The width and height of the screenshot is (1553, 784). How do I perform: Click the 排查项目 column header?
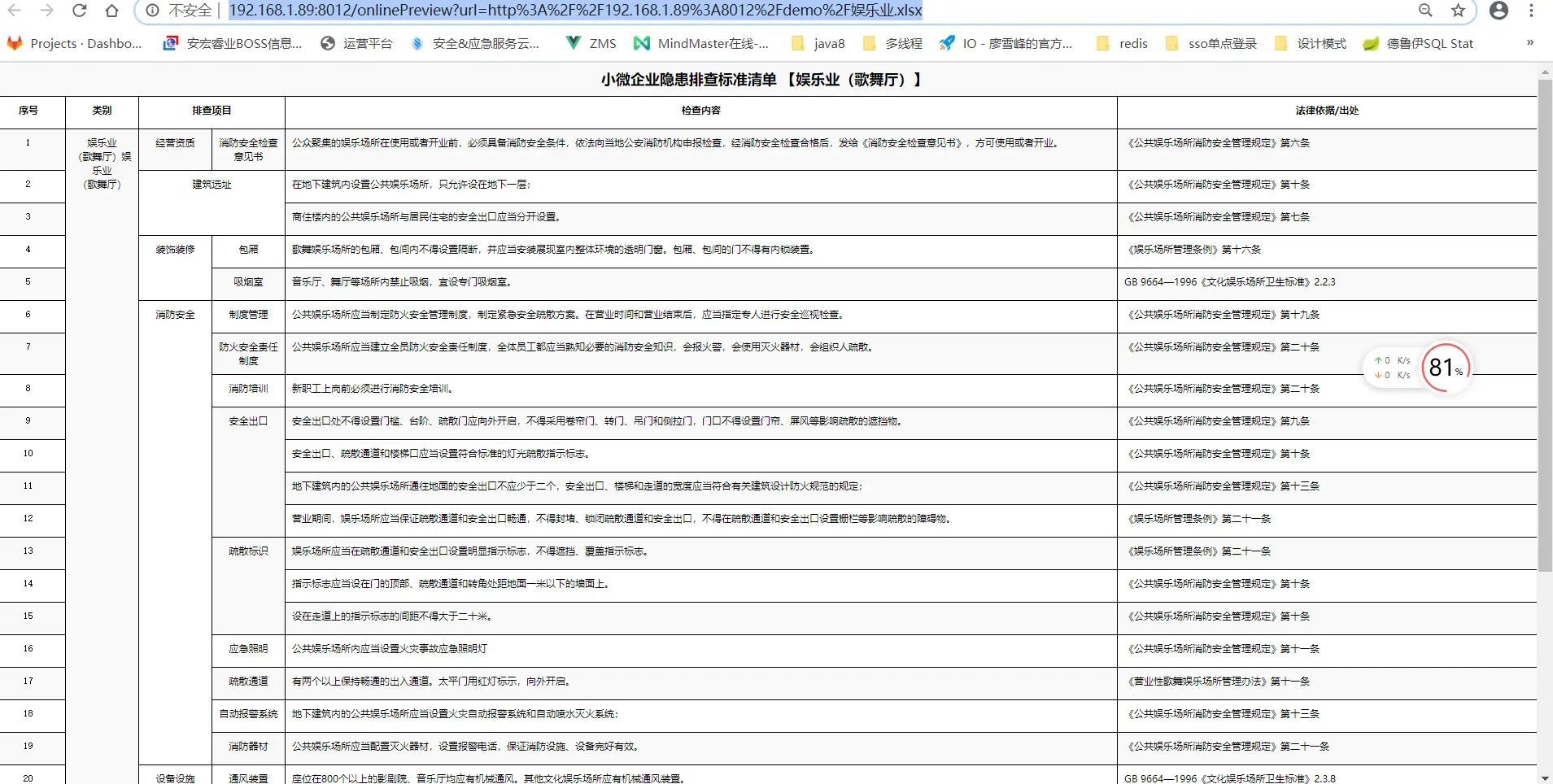pos(212,111)
